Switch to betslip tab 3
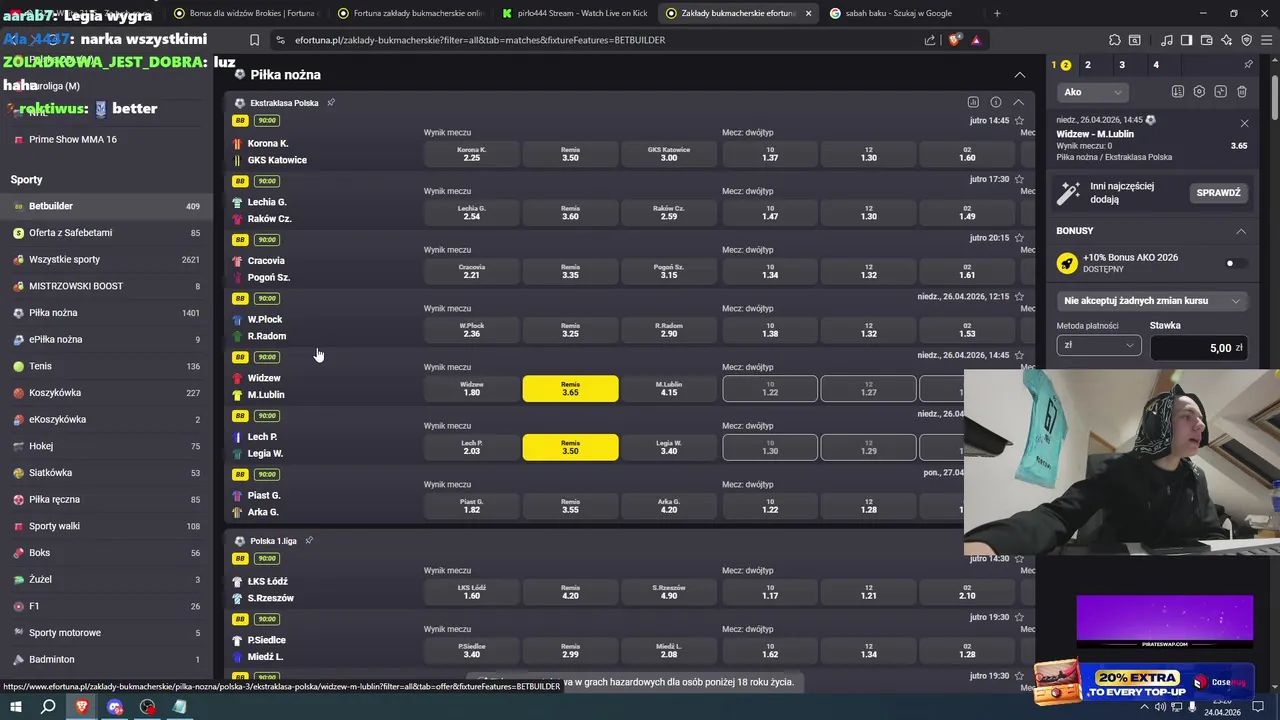 (1122, 65)
